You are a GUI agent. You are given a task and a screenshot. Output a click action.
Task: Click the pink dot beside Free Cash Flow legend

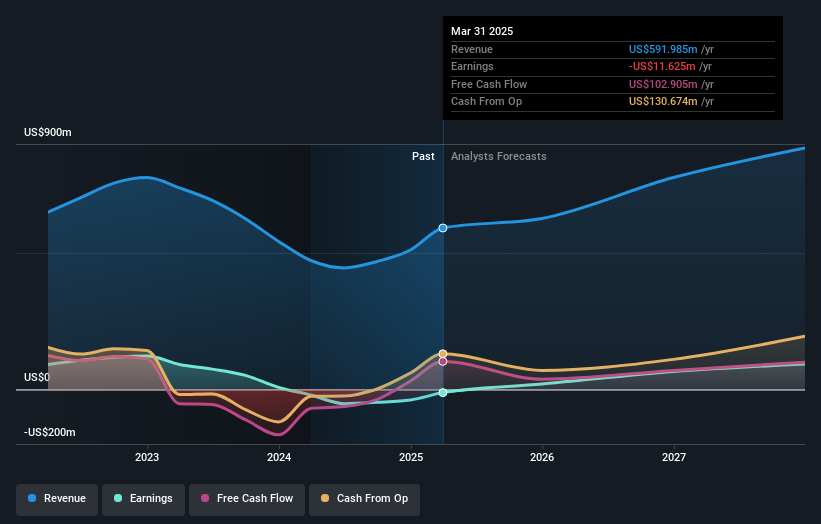(205, 498)
